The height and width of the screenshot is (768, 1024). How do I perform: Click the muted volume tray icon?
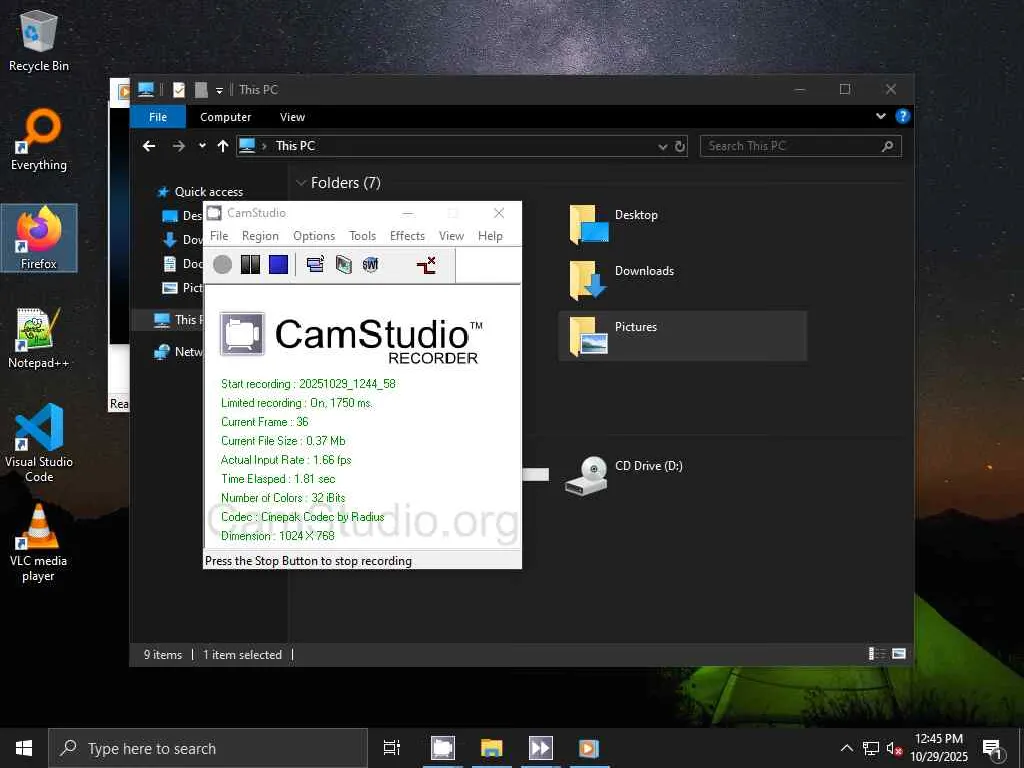(x=894, y=748)
